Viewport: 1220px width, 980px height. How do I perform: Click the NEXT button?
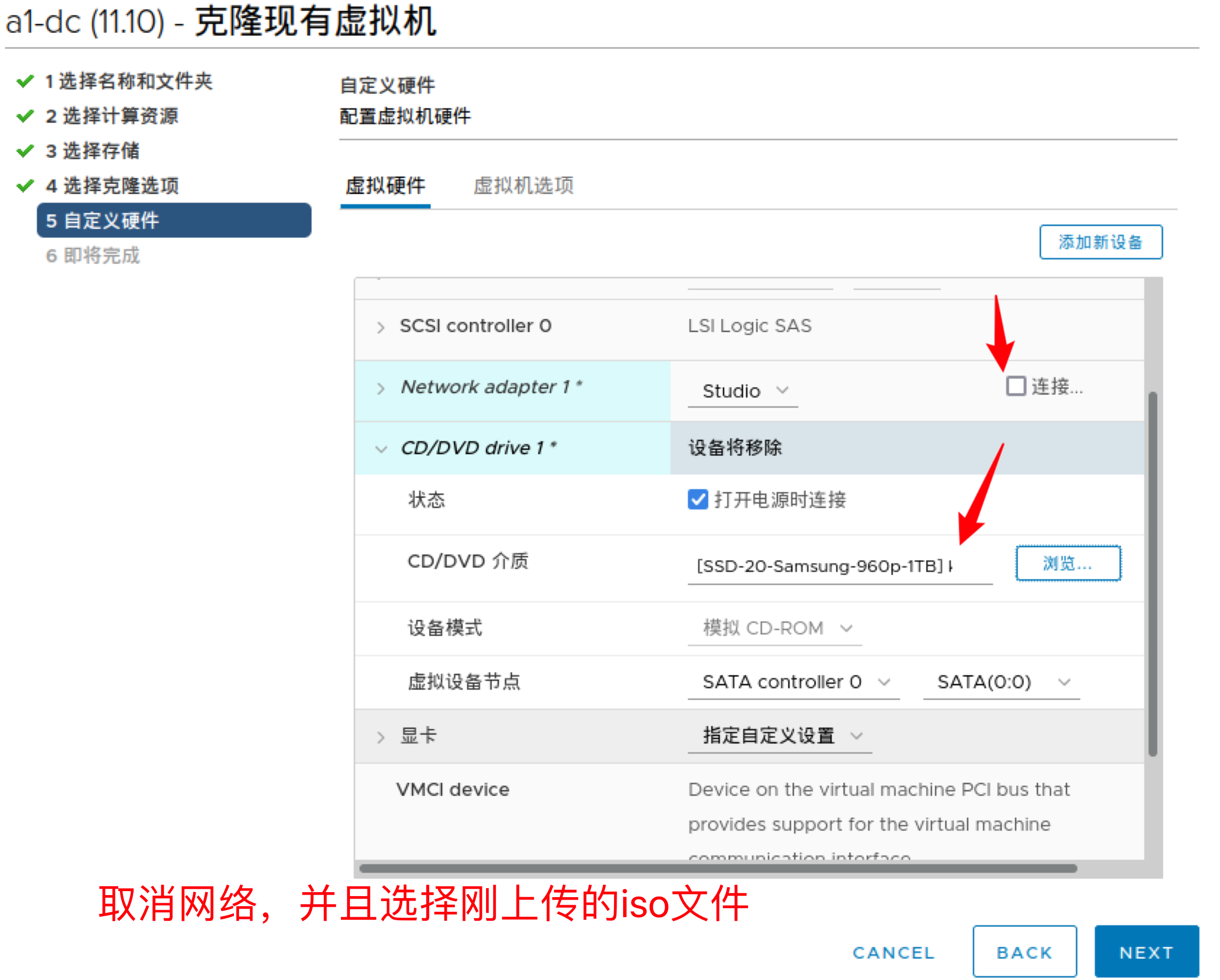1146,952
